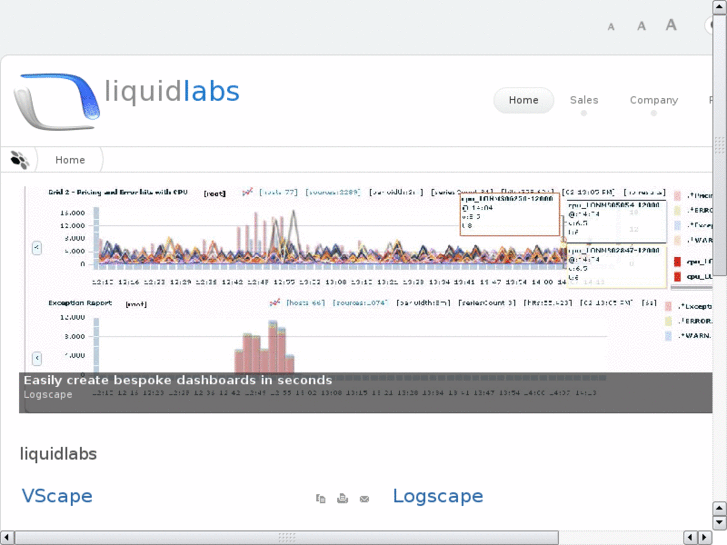
Task: Click the smallest font size A
Action: (x=611, y=27)
